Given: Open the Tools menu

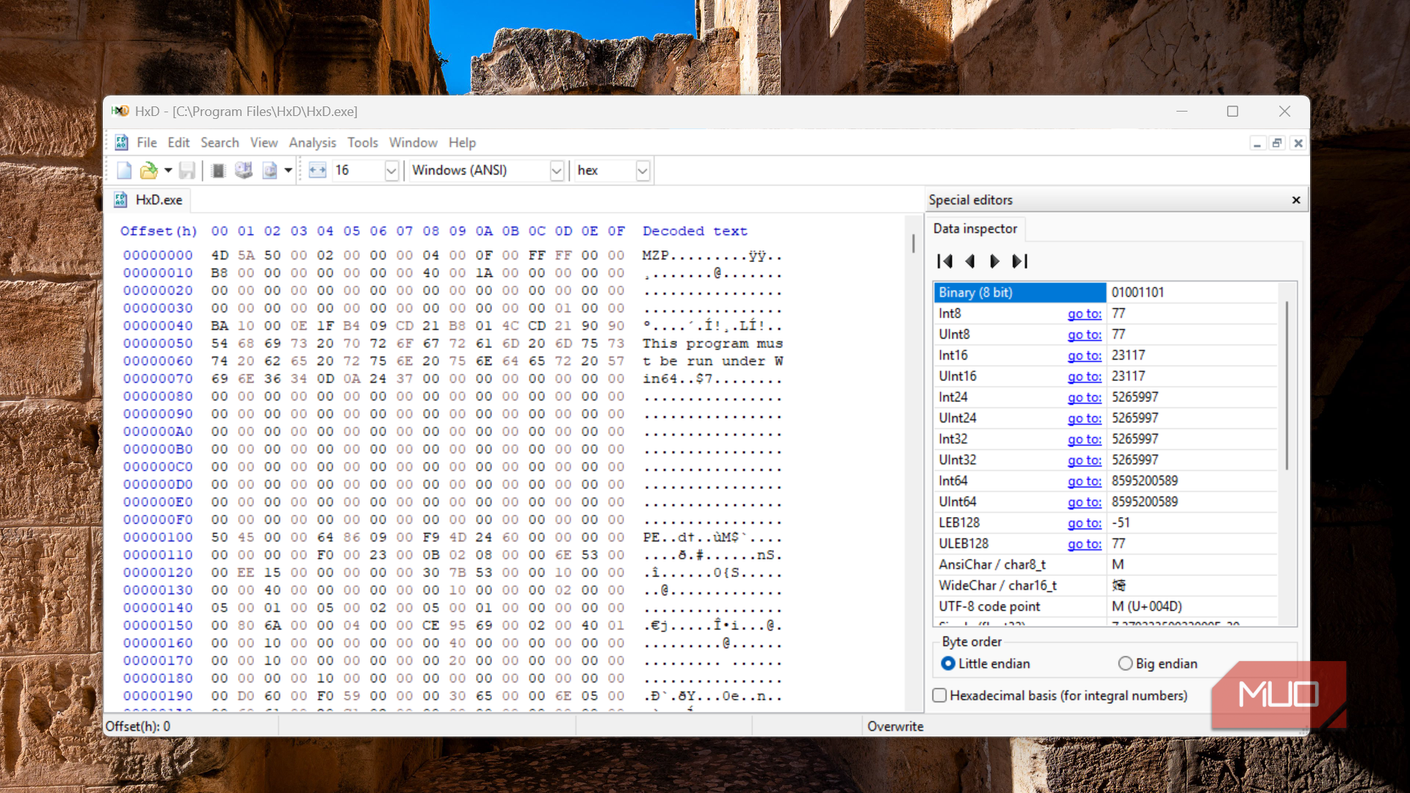Looking at the screenshot, I should coord(362,143).
